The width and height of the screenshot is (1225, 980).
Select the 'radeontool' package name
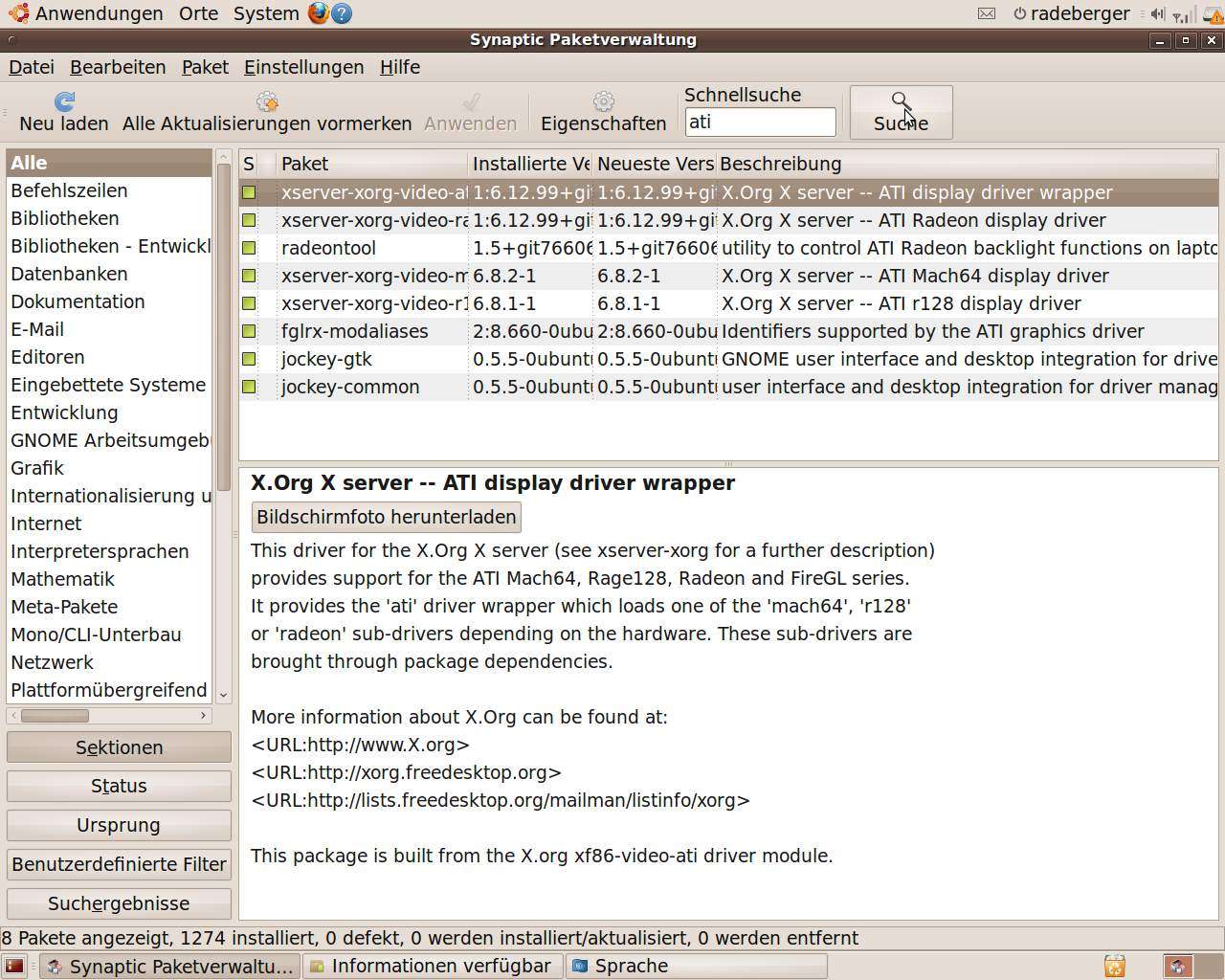(328, 248)
